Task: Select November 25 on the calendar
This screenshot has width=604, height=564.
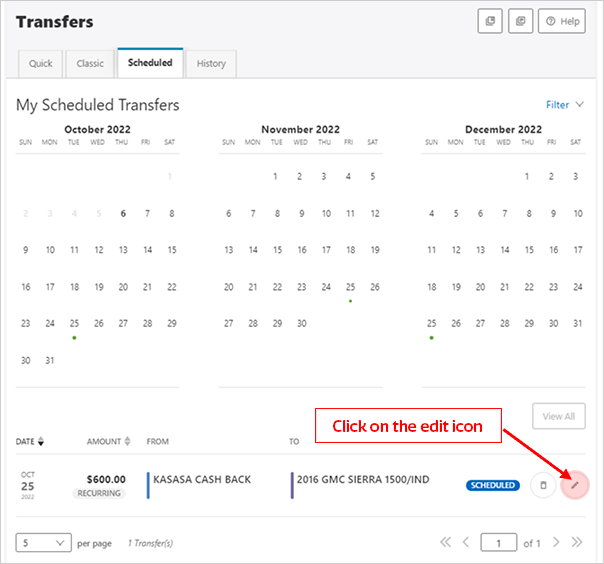Action: pyautogui.click(x=350, y=287)
